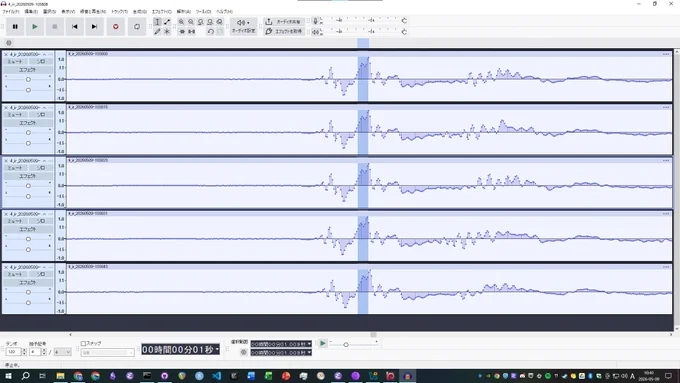The width and height of the screenshot is (680, 383).
Task: Open the Tools menu
Action: tap(203, 12)
